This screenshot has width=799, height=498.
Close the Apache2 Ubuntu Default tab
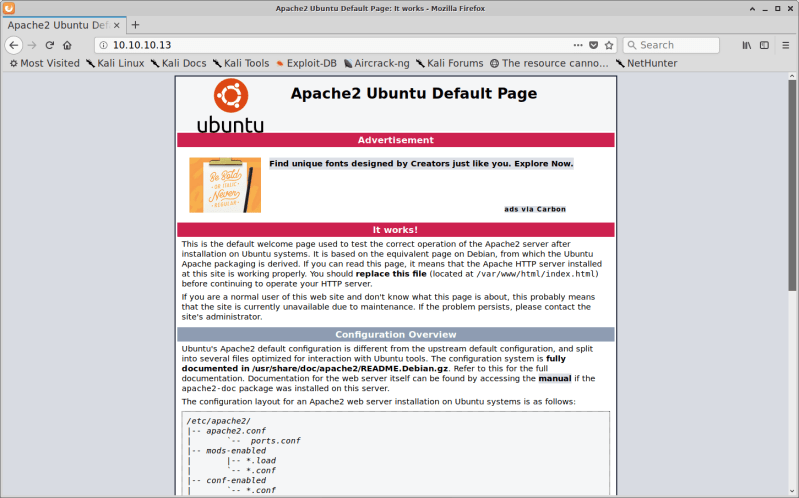117,25
